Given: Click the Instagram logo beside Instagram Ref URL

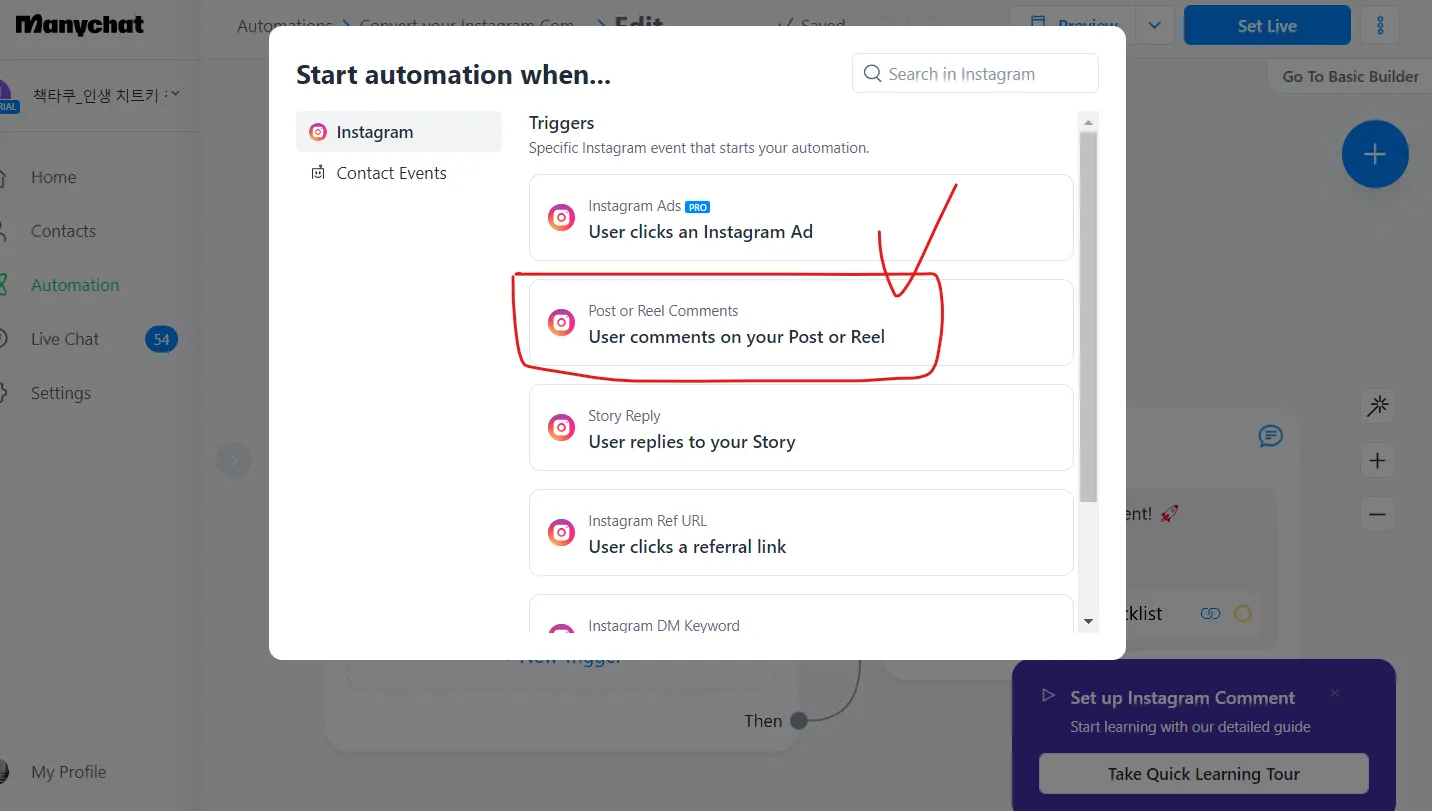Looking at the screenshot, I should [562, 533].
